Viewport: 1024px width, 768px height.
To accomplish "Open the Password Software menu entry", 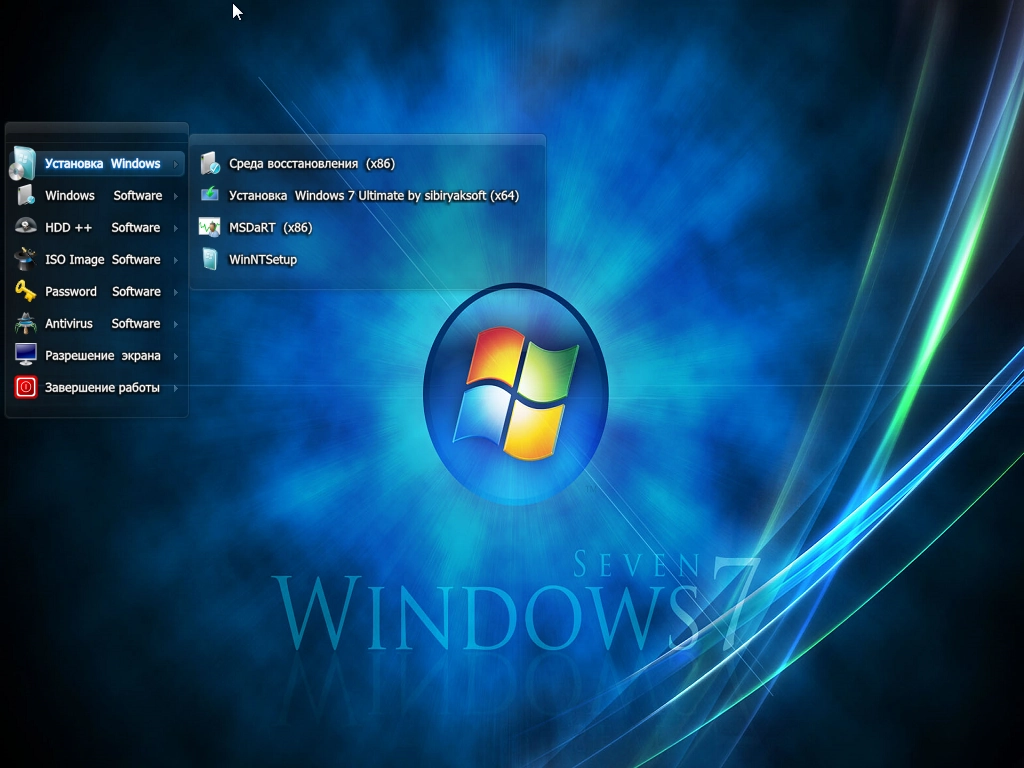I will 97,291.
